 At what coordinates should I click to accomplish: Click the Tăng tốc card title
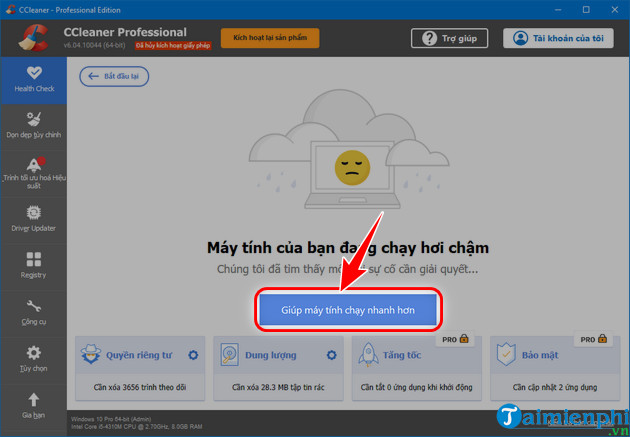402,355
